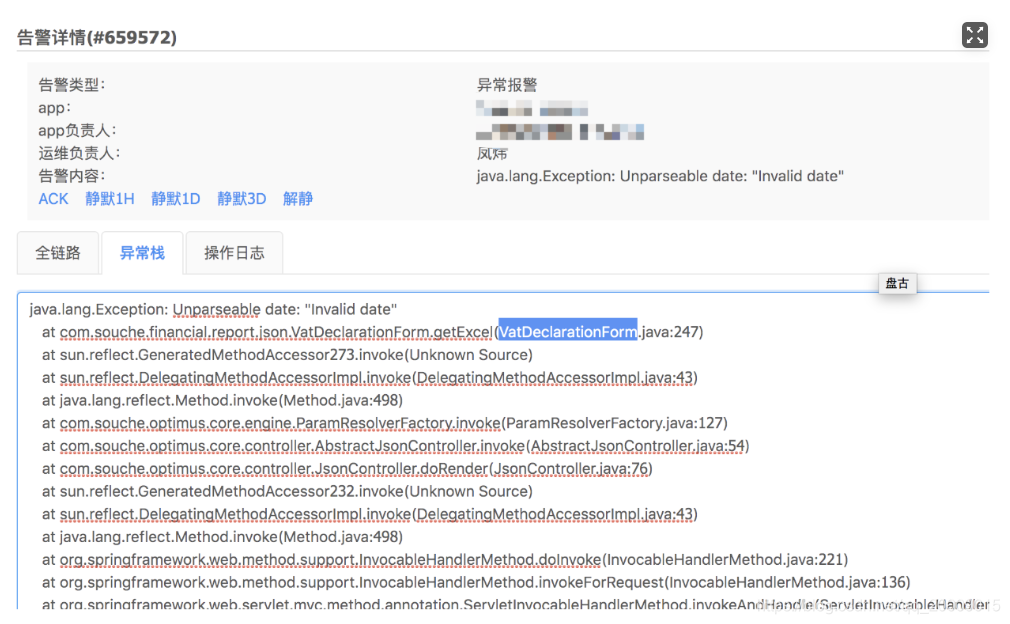This screenshot has height=624, width=1010.
Task: Click the InvocableHandlerMethod.invokeForRequest stack line
Action: [x=476, y=583]
